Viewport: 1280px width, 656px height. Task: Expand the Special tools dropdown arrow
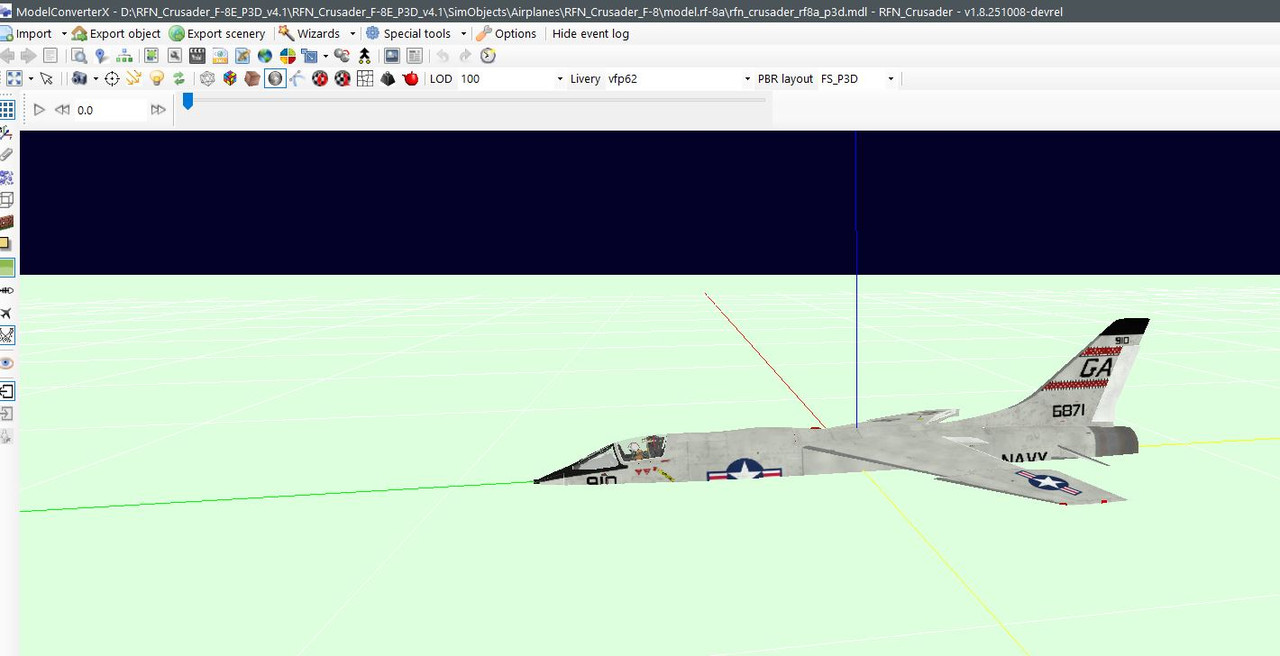click(x=463, y=33)
